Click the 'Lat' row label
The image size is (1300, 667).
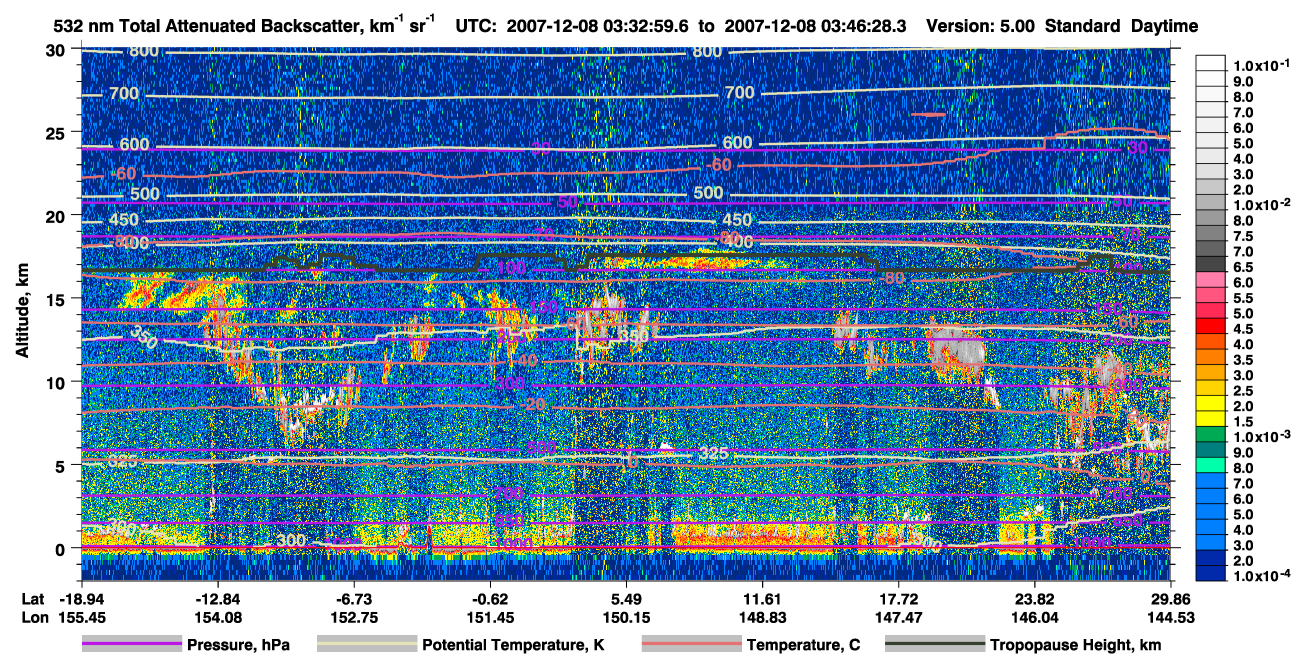click(x=34, y=598)
